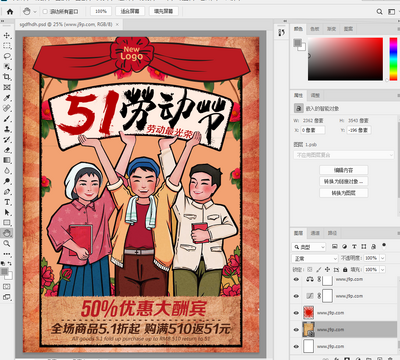
Task: Select the Pen tool
Action: pos(7,192)
